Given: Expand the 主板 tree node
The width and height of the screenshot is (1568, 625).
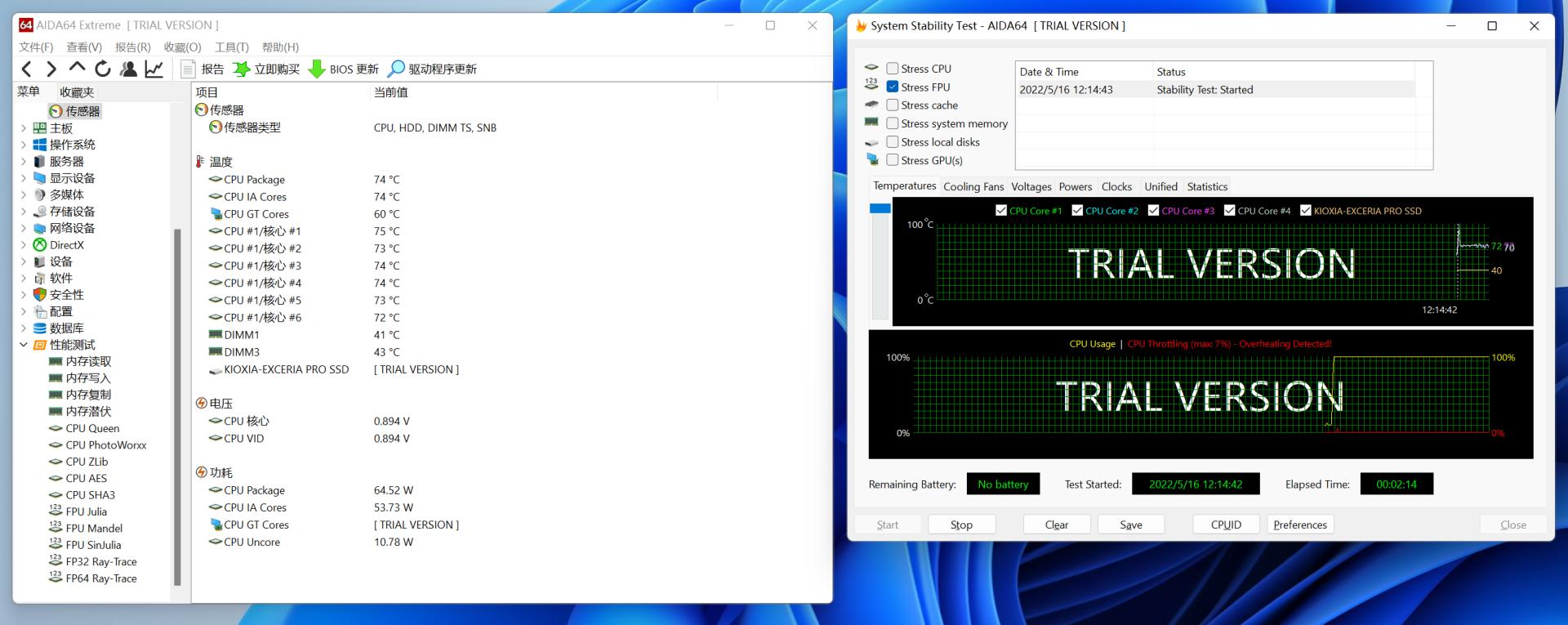Looking at the screenshot, I should coord(23,128).
